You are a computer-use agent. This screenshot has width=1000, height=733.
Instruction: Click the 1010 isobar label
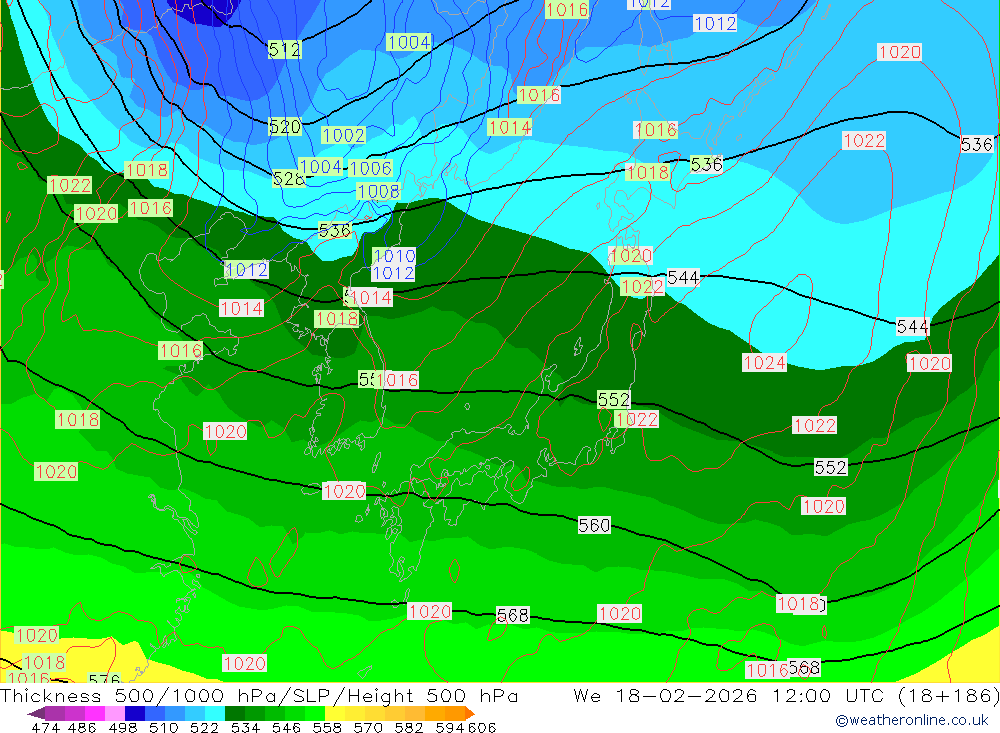coord(394,256)
